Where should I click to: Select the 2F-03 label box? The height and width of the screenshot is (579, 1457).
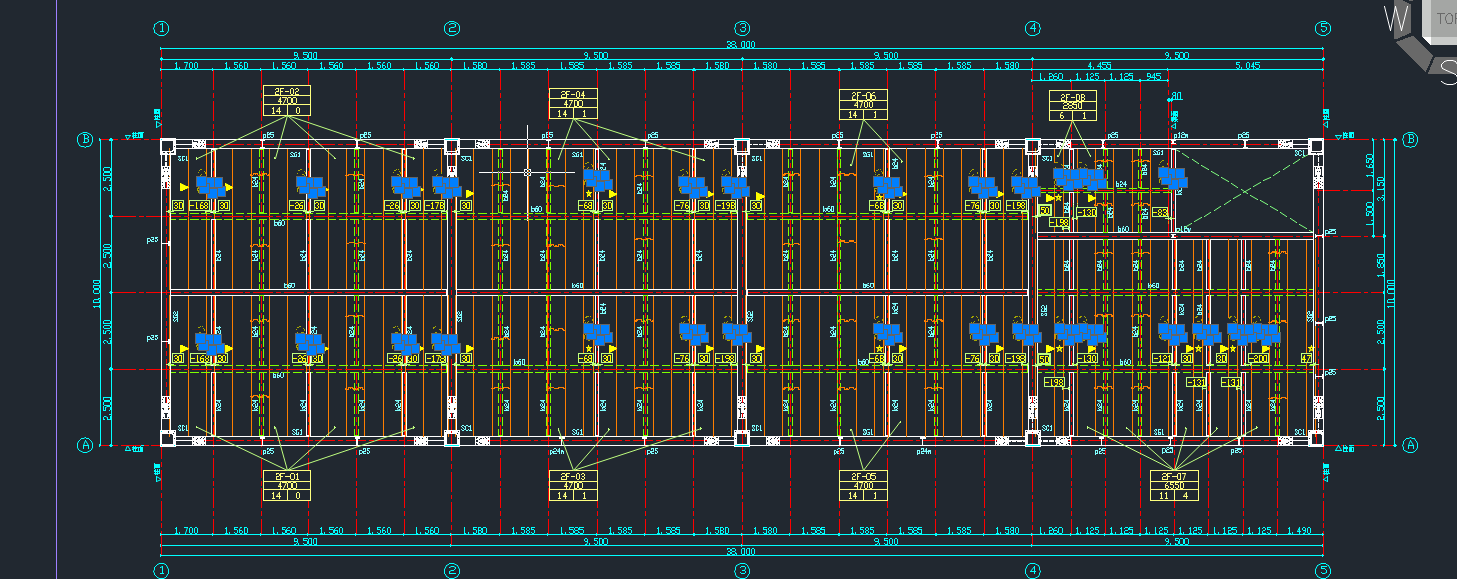573,485
